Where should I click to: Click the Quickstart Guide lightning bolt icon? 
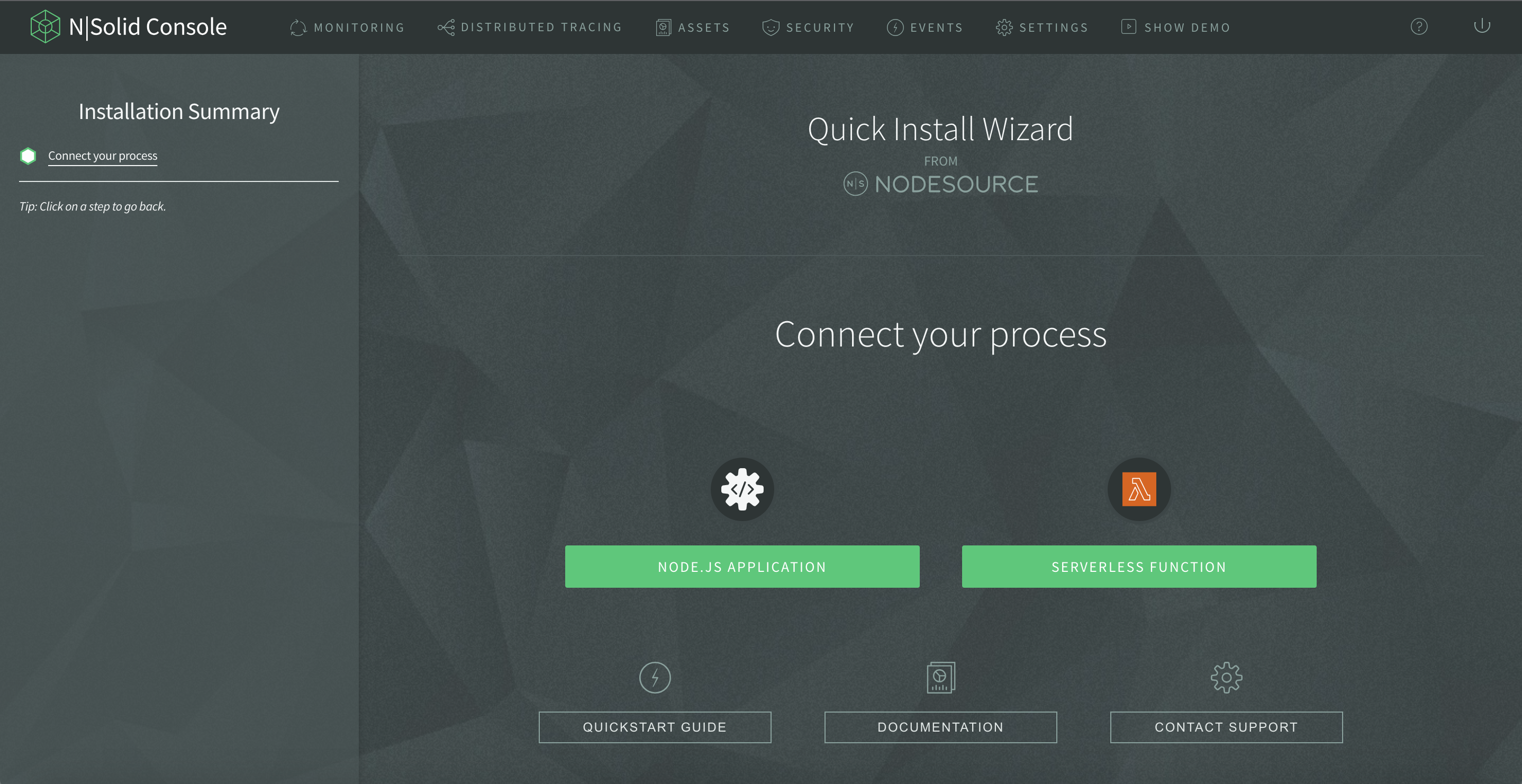655,677
